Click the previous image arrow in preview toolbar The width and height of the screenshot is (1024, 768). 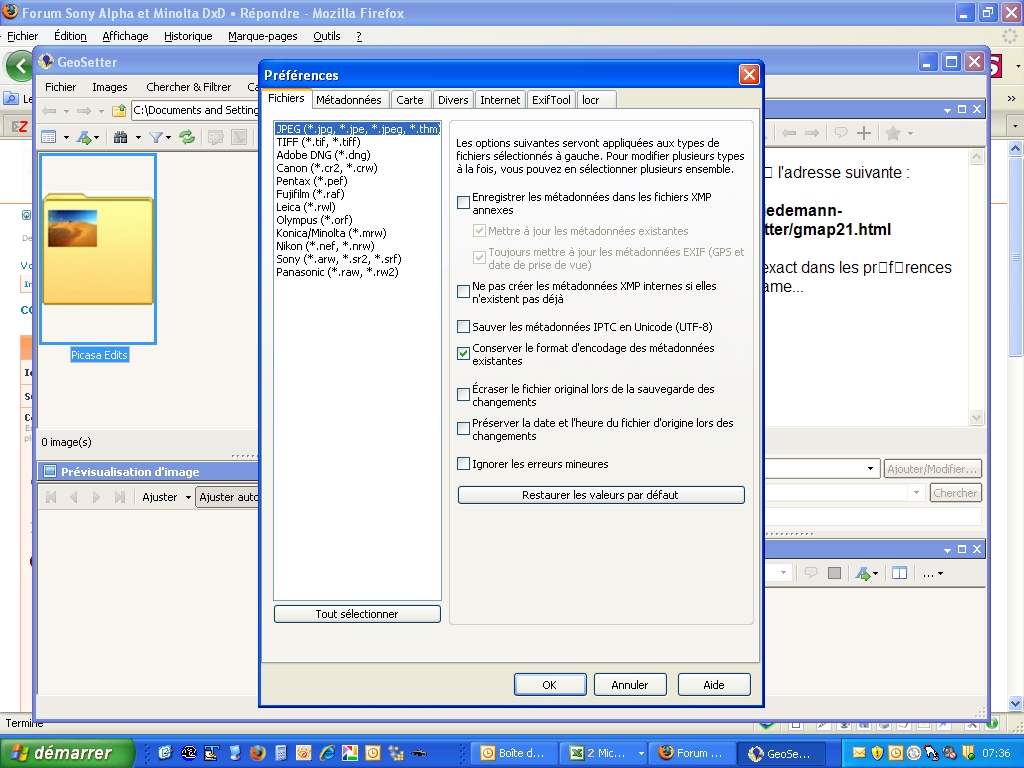(x=74, y=497)
